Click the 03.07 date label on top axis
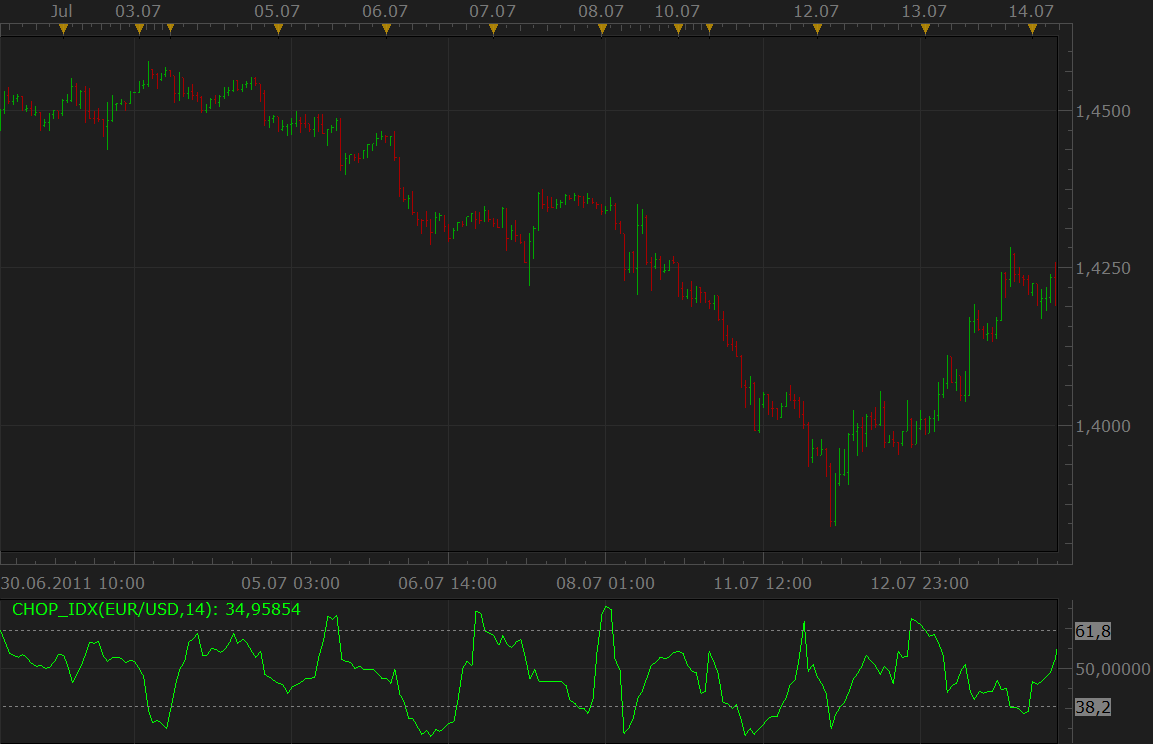Viewport: 1153px width, 744px height. pos(138,11)
